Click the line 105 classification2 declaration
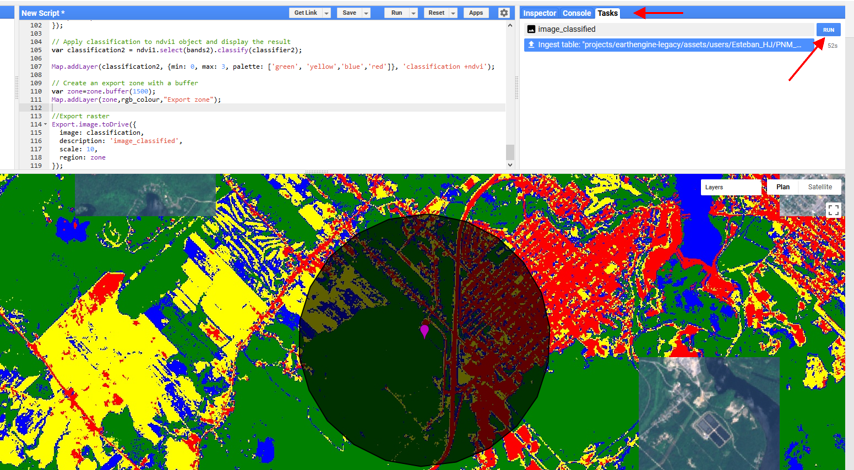The width and height of the screenshot is (854, 470). click(x=177, y=50)
